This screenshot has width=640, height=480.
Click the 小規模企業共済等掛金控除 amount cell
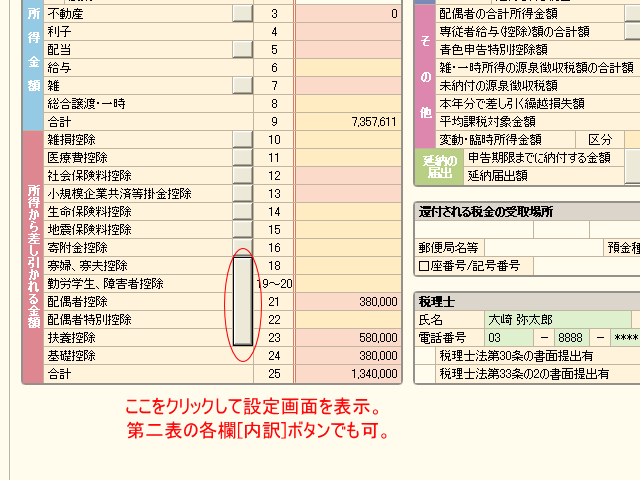[x=348, y=193]
